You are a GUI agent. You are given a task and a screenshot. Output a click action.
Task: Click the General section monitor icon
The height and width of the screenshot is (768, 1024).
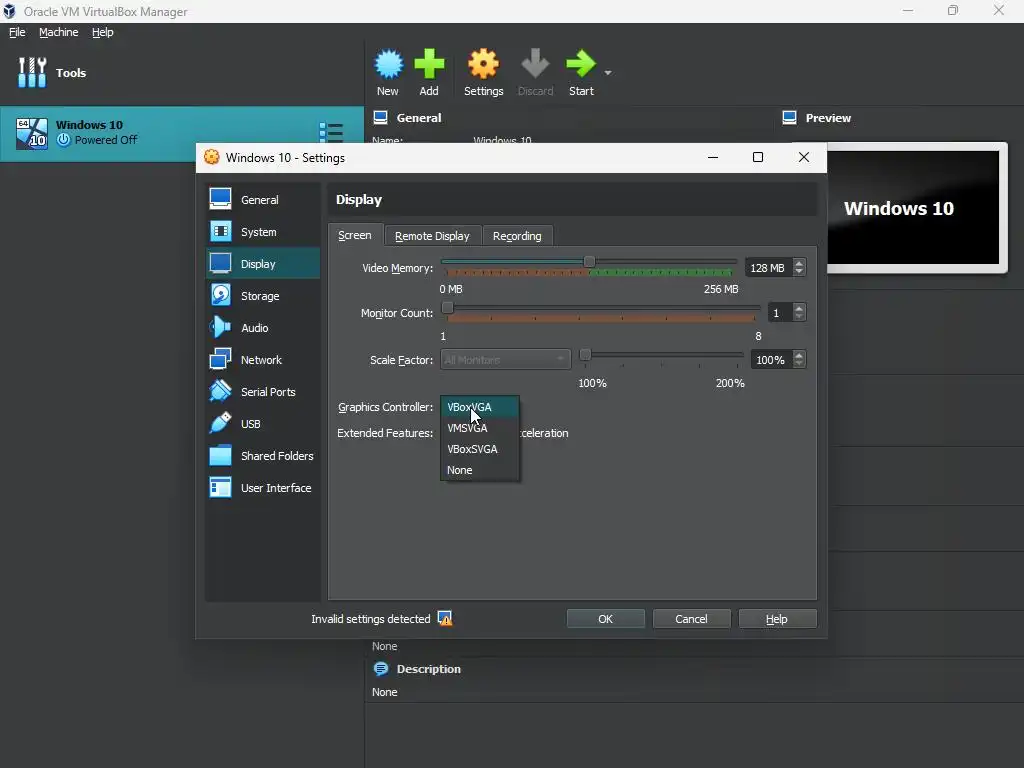pos(380,118)
